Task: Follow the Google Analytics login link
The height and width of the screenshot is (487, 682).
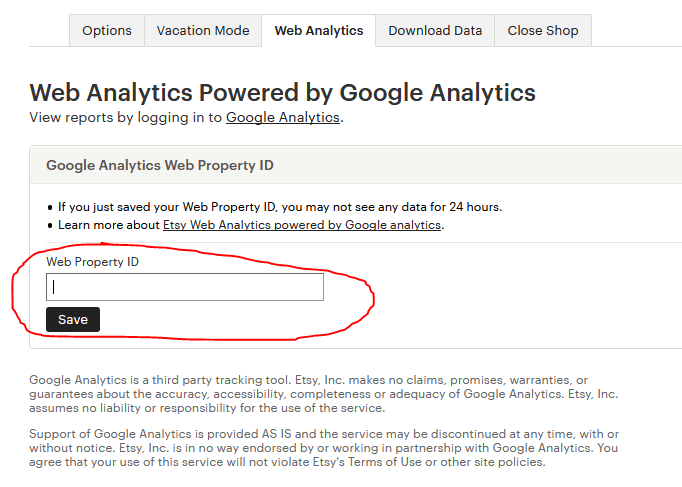Action: pos(283,117)
